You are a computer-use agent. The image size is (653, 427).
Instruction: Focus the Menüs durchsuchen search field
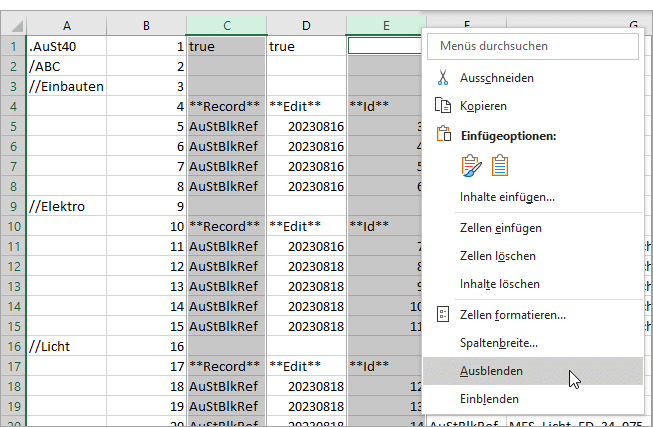coord(533,46)
